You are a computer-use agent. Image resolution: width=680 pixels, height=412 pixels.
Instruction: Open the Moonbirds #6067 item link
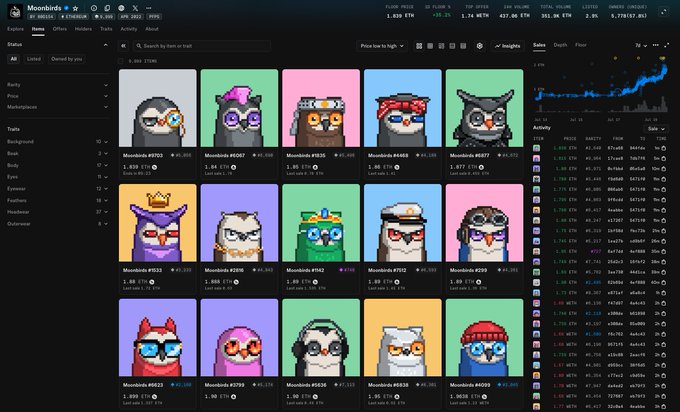225,155
